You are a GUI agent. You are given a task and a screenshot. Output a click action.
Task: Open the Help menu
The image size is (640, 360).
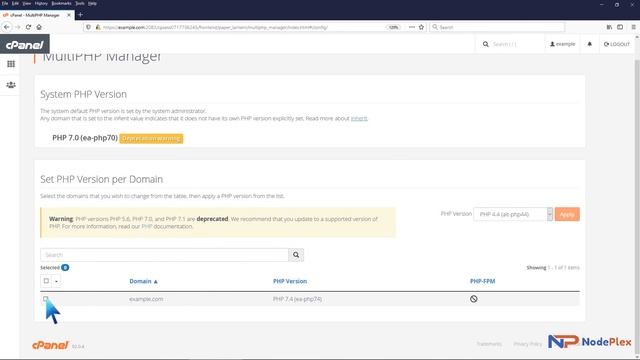tap(93, 3)
